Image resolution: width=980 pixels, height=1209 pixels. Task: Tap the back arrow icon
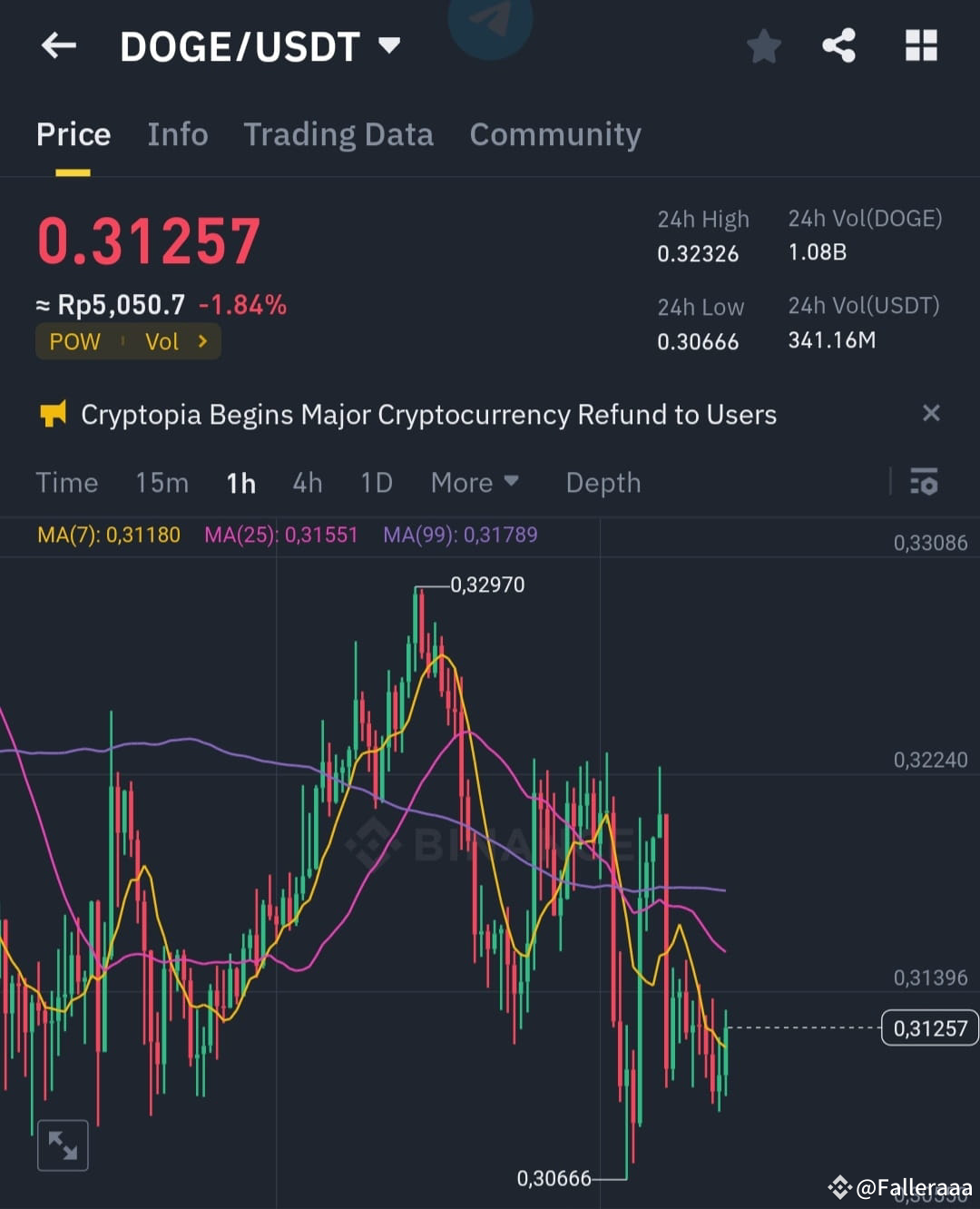pos(59,45)
